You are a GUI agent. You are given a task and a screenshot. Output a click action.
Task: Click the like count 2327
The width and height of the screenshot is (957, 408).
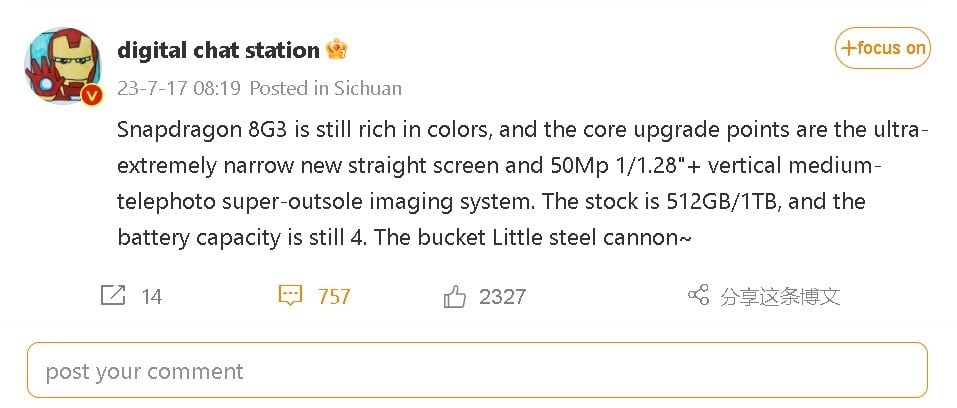tap(502, 297)
